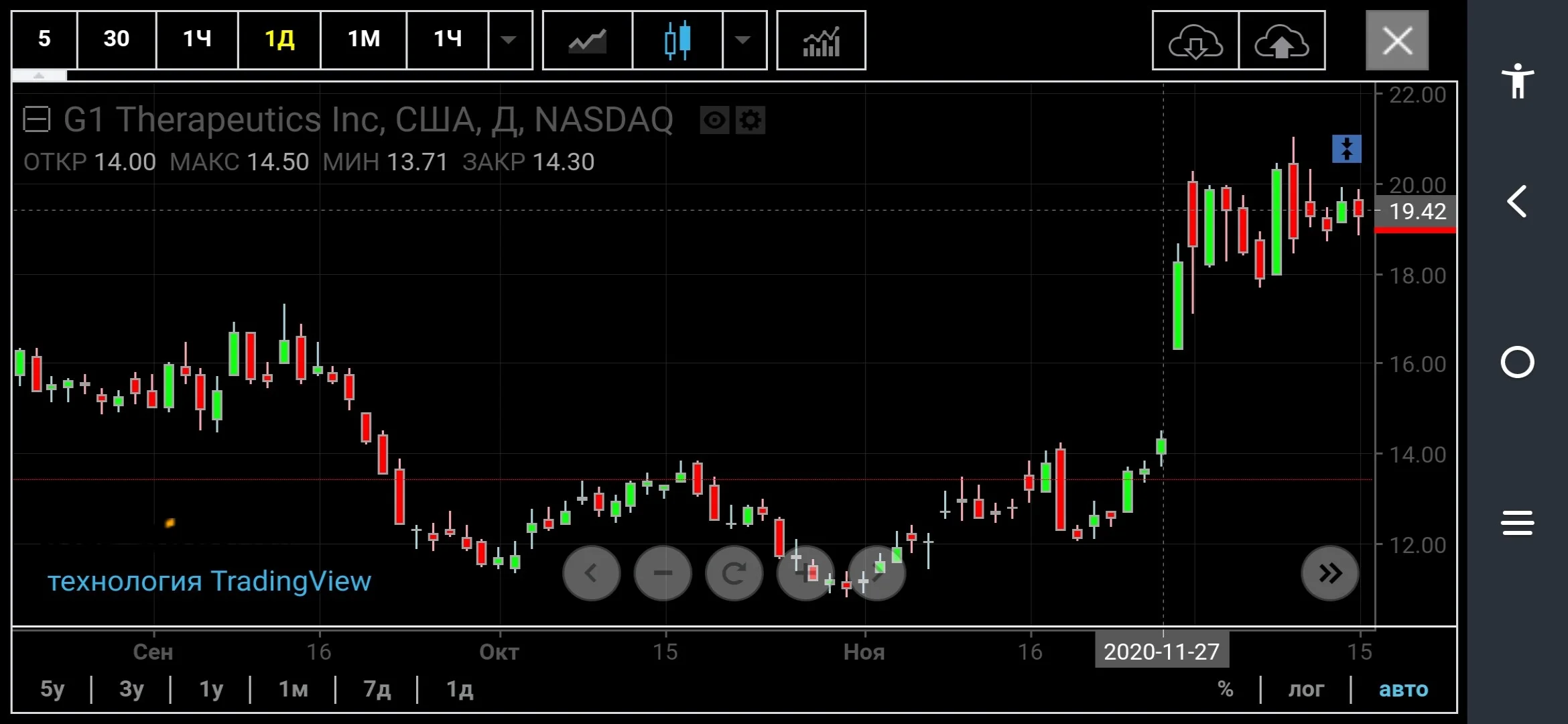Expand the timeframe interval dropdown arrow

point(509,40)
